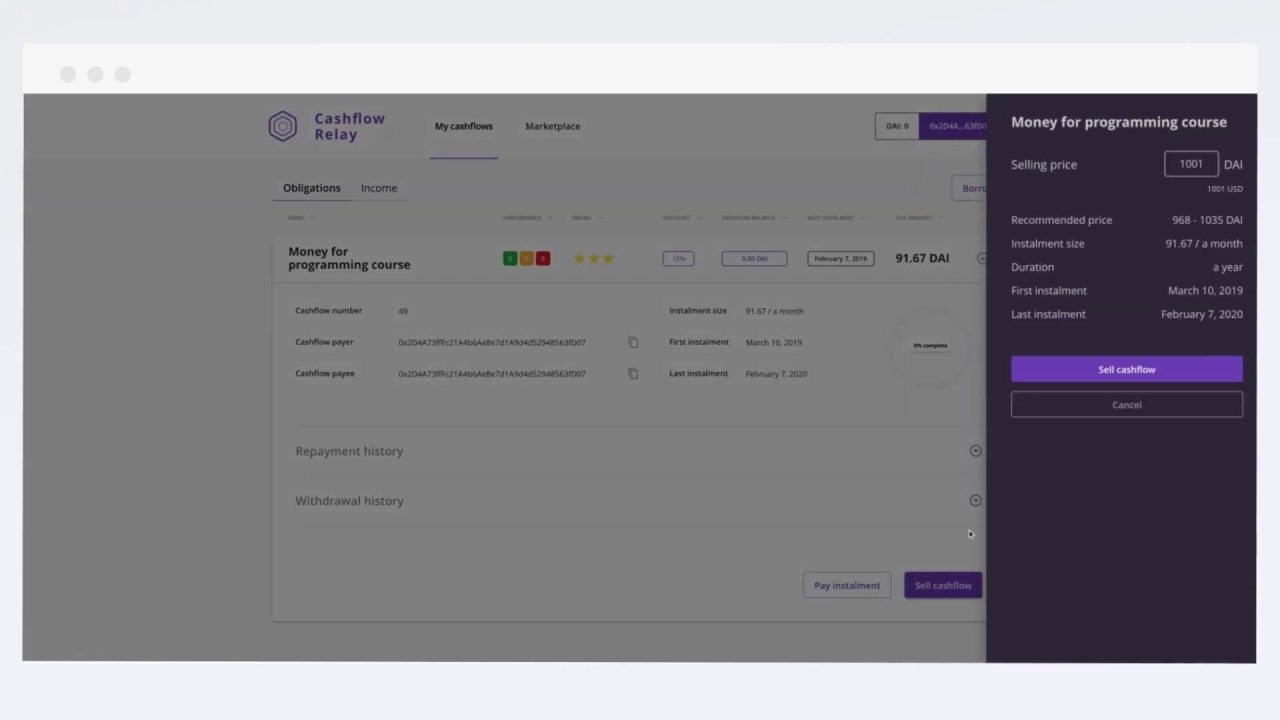The image size is (1280, 720).
Task: Focus the Selling price input field
Action: pyautogui.click(x=1190, y=164)
